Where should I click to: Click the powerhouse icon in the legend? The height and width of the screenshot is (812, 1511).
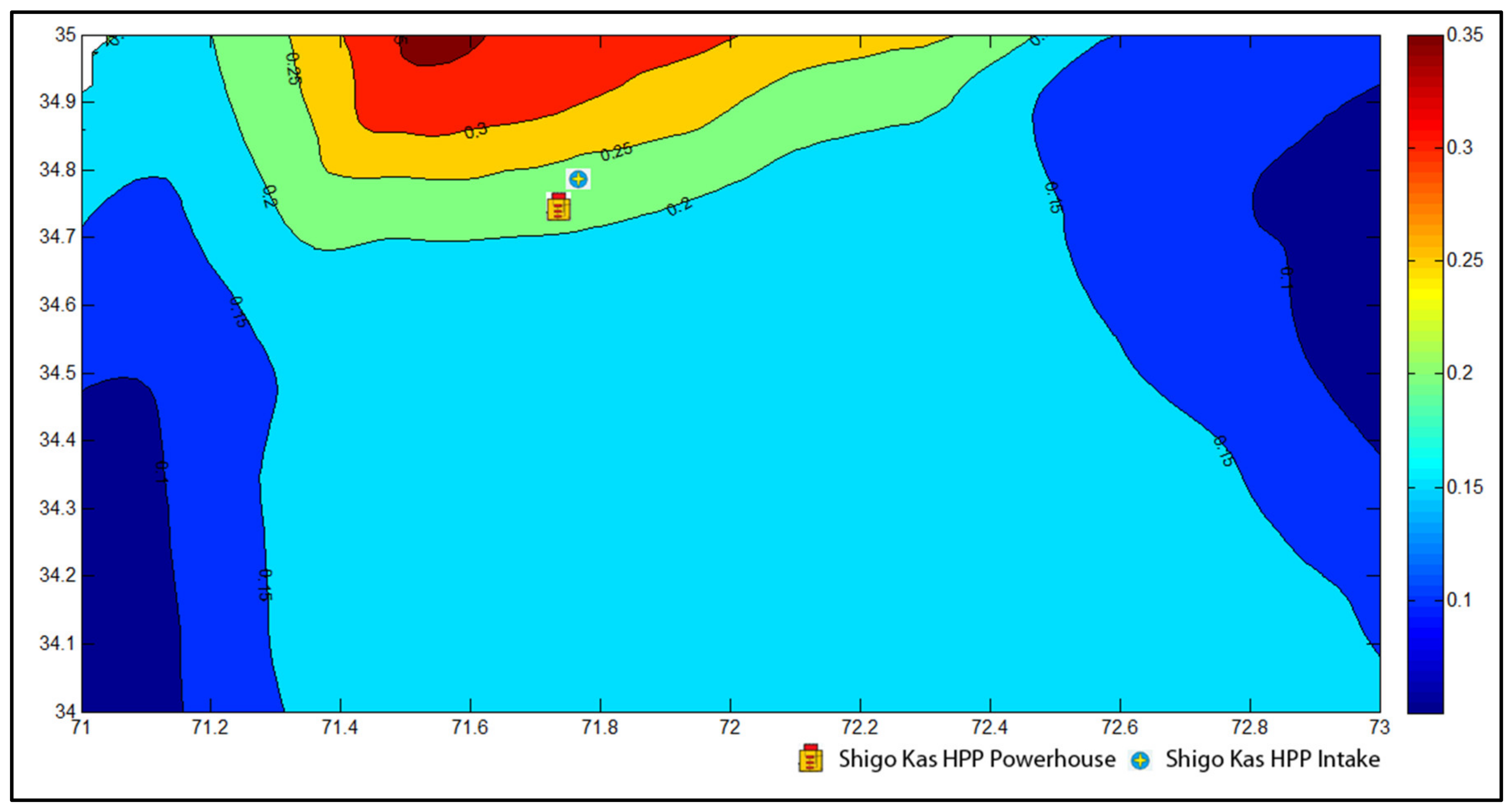tap(811, 758)
